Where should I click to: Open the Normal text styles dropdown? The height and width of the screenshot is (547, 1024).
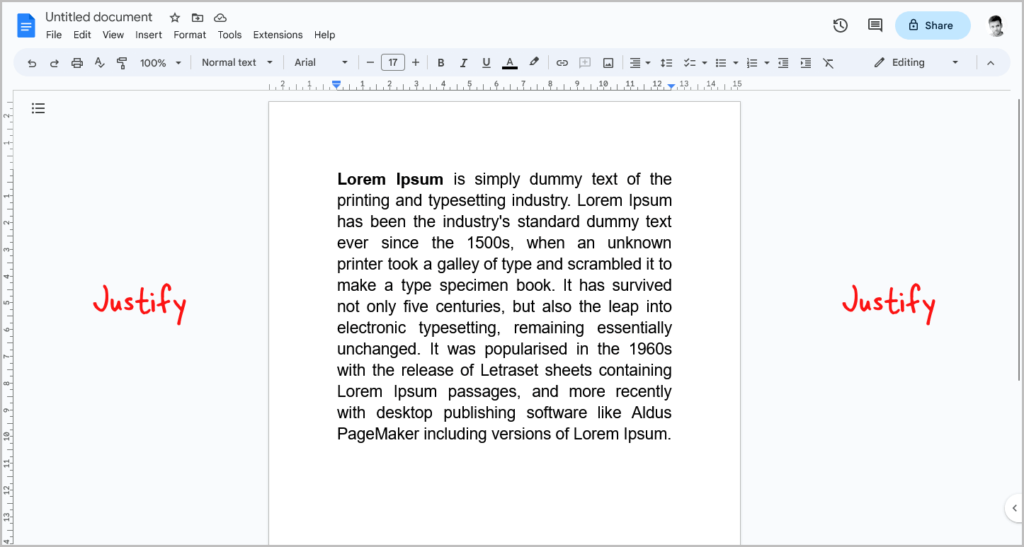[x=237, y=63]
